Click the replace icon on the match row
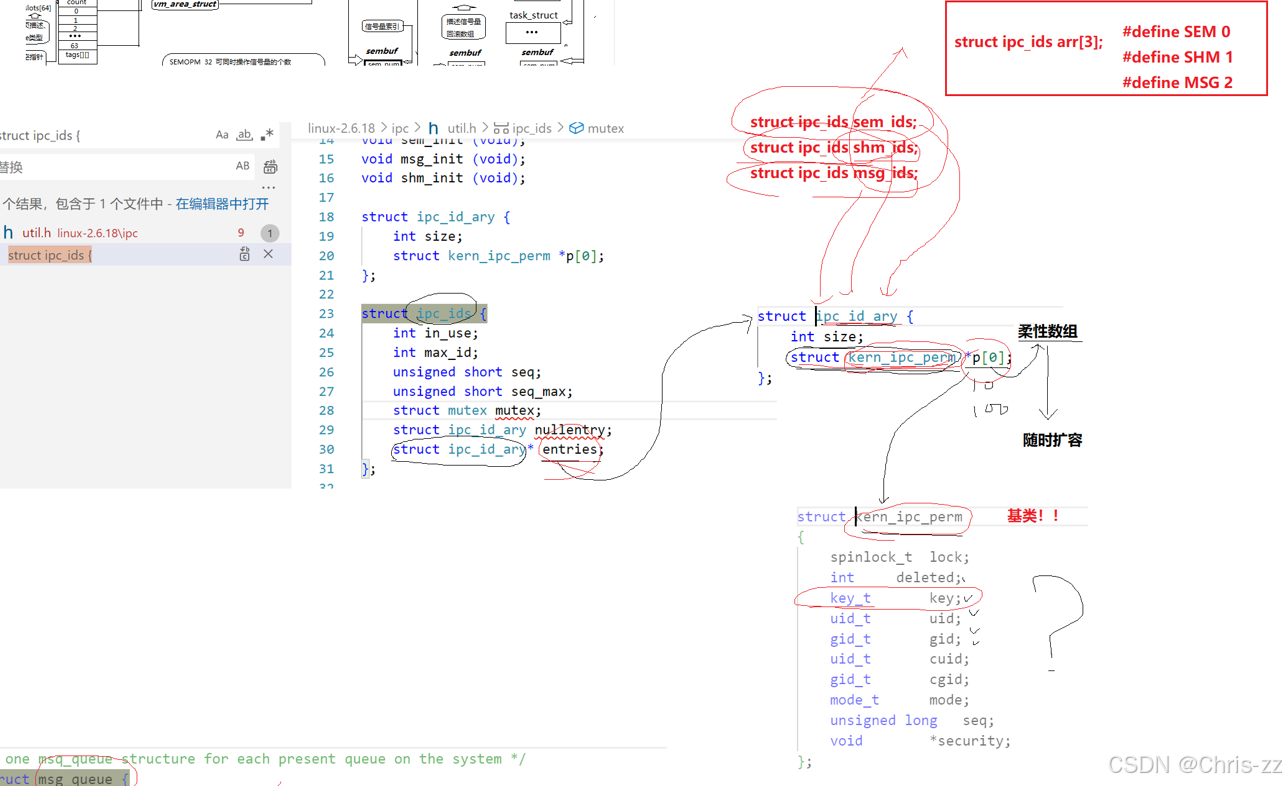The height and width of the screenshot is (786, 1286). pos(244,255)
